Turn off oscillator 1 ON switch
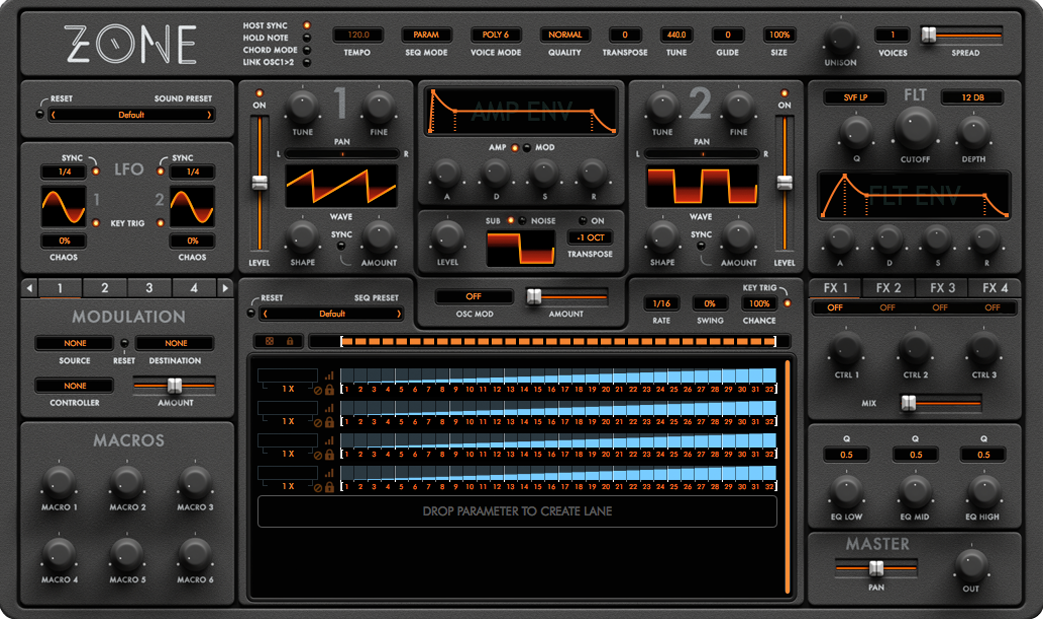Screen dimensions: 1043x619 click(259, 93)
